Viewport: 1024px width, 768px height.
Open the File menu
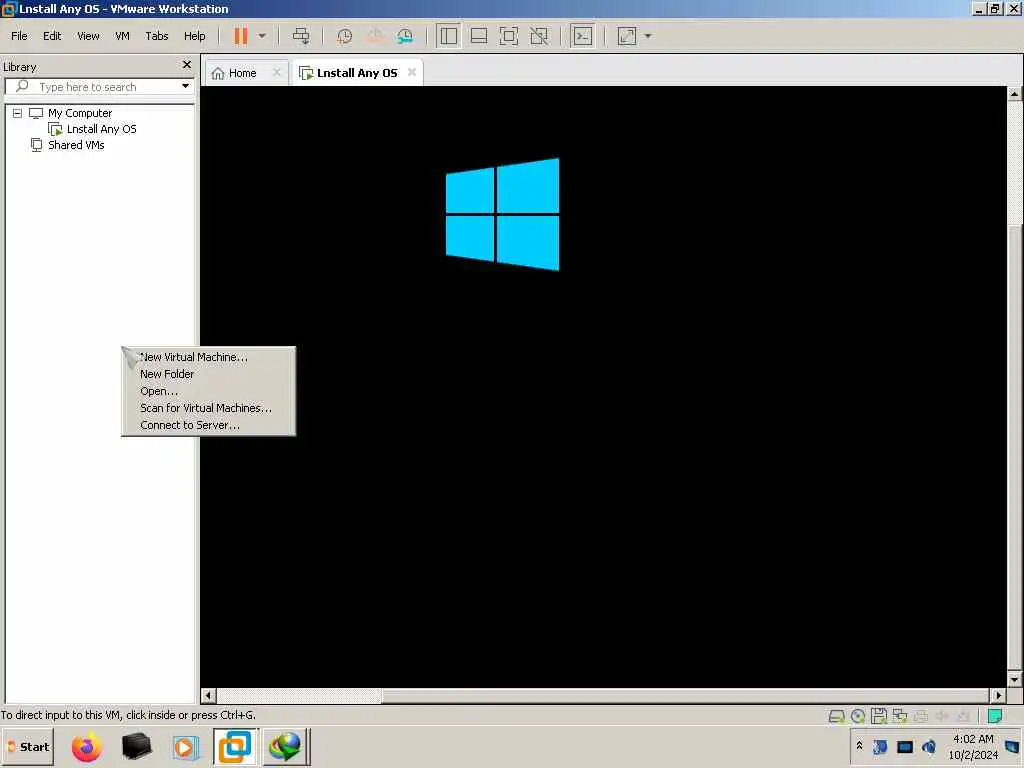click(x=20, y=36)
